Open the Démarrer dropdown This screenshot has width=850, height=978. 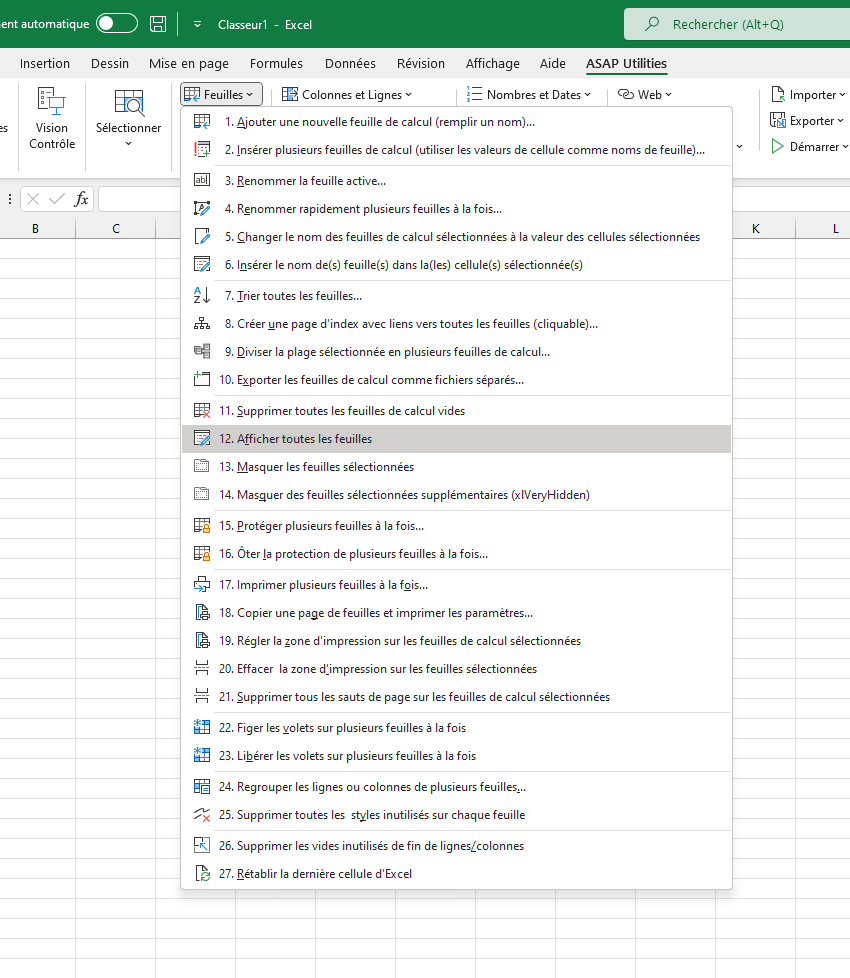[x=809, y=147]
